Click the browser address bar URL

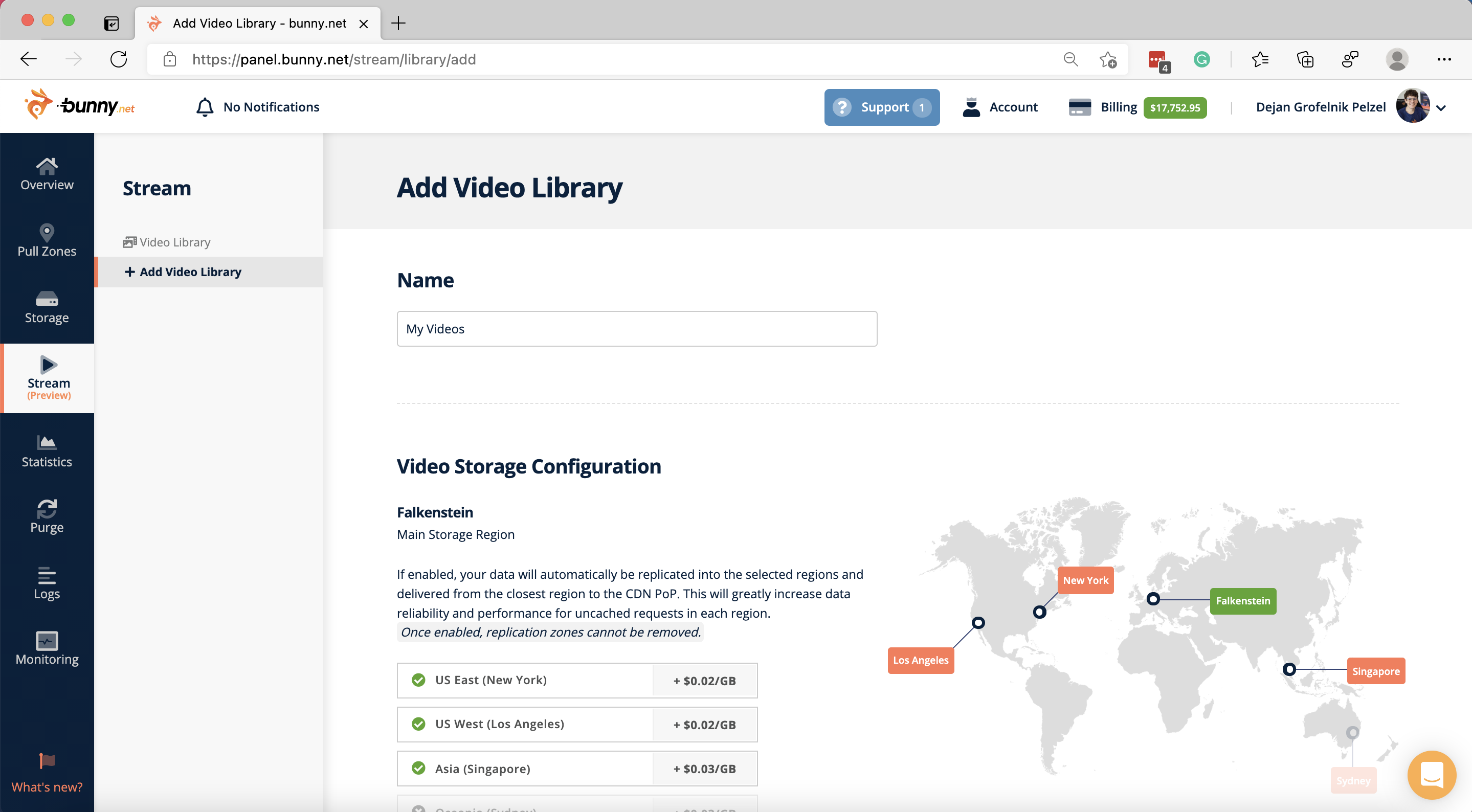point(333,59)
